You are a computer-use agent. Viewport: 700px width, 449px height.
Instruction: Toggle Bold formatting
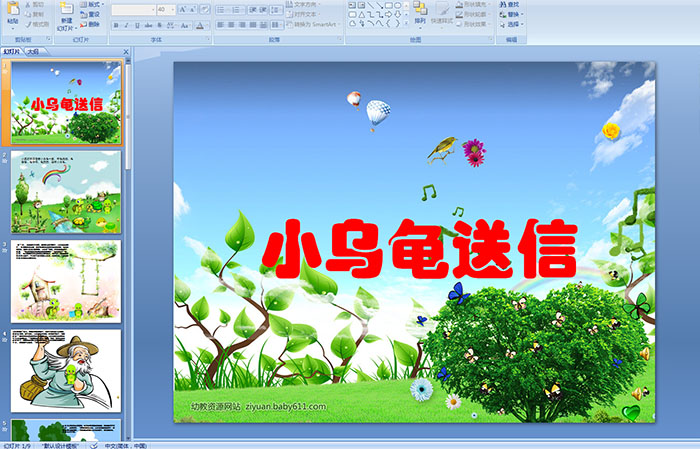(x=116, y=25)
